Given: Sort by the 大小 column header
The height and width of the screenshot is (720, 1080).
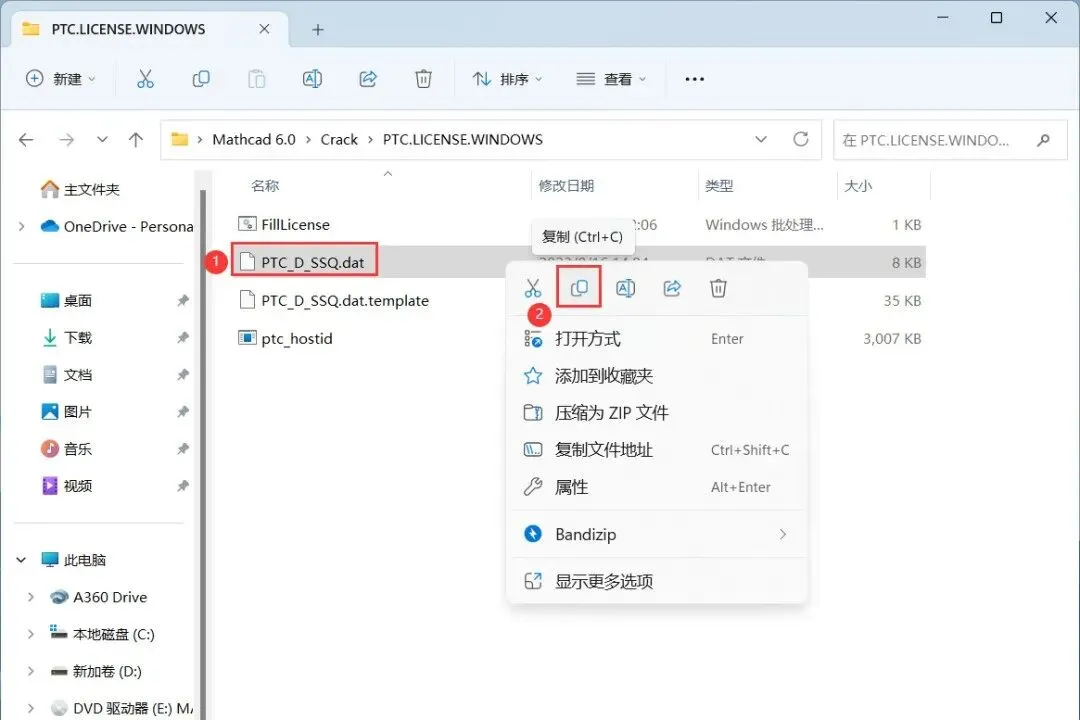Looking at the screenshot, I should [858, 185].
